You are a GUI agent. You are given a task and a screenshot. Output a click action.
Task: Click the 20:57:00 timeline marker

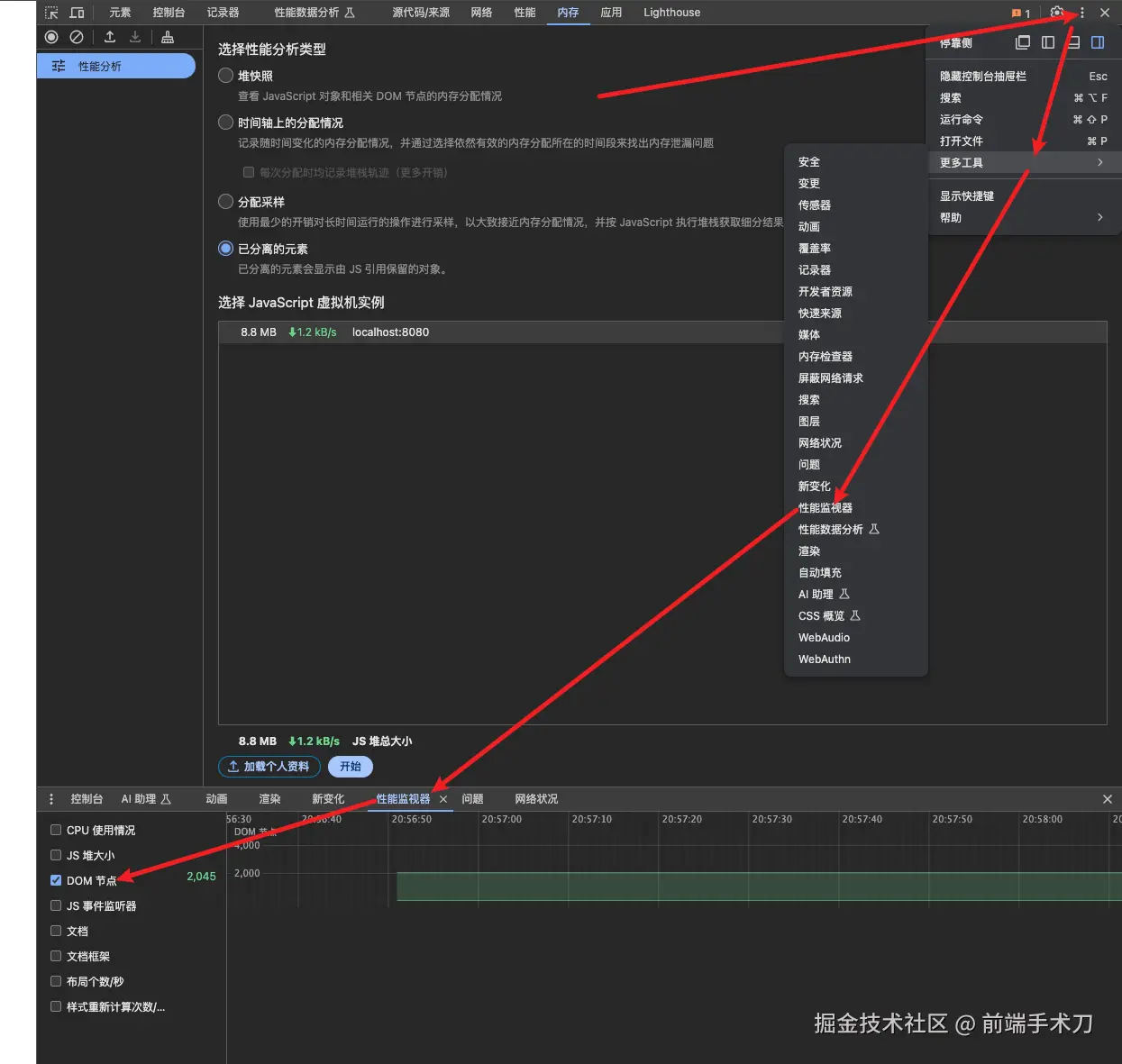coord(501,819)
